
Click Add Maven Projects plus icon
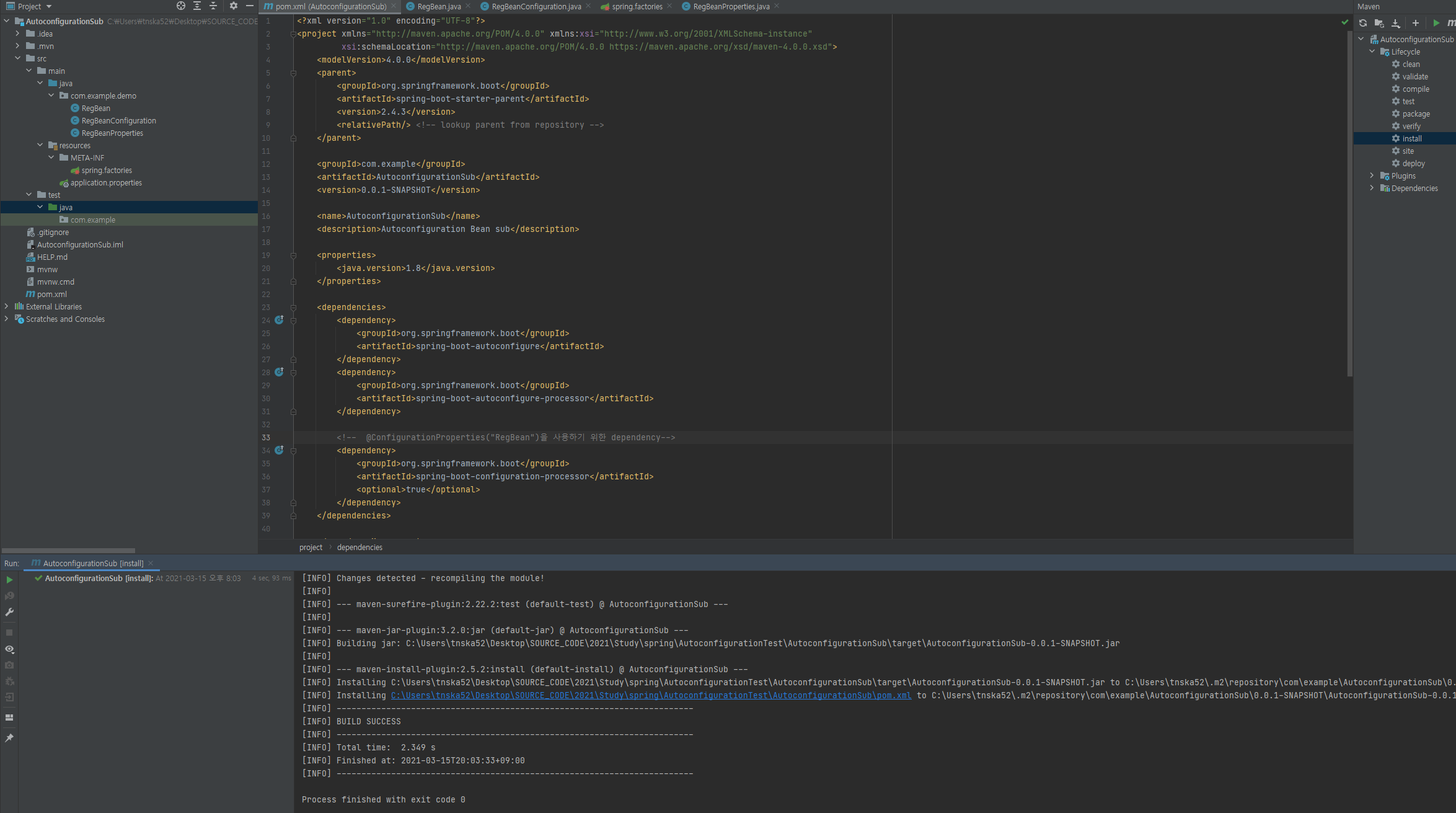(1416, 23)
